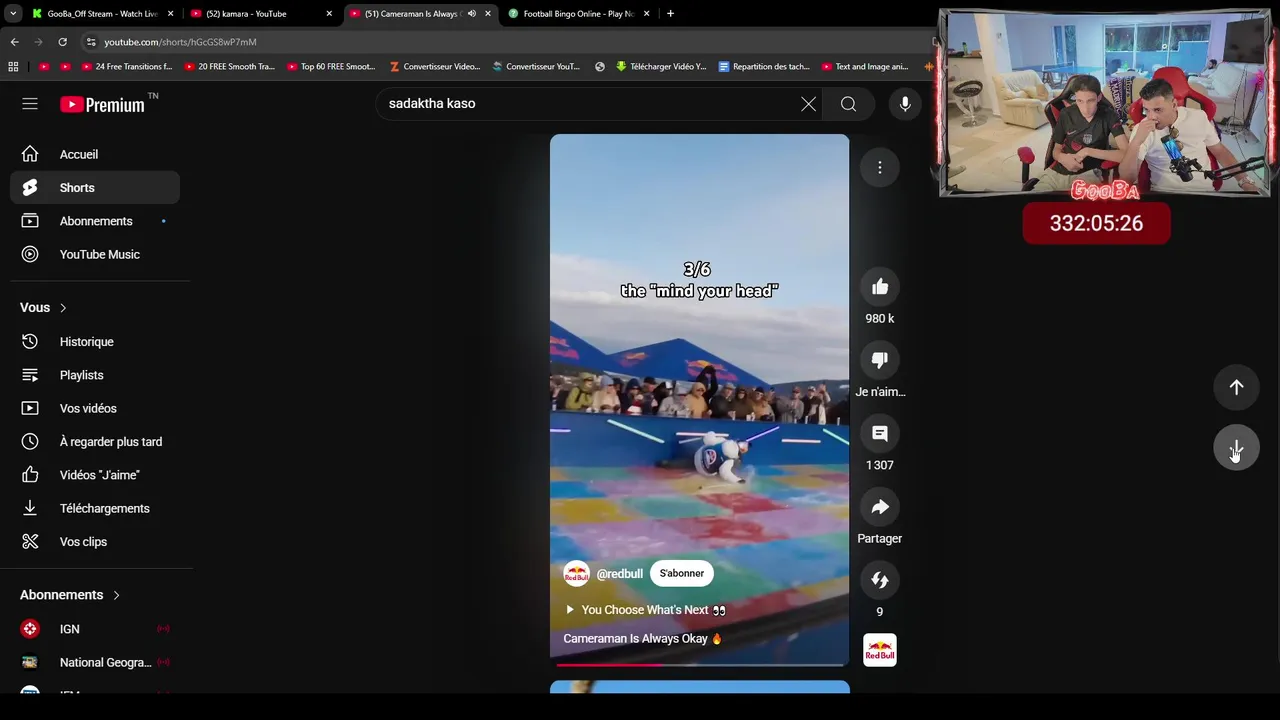Dislike the Short with thumbs down
The width and height of the screenshot is (1280, 720).
[x=880, y=361]
